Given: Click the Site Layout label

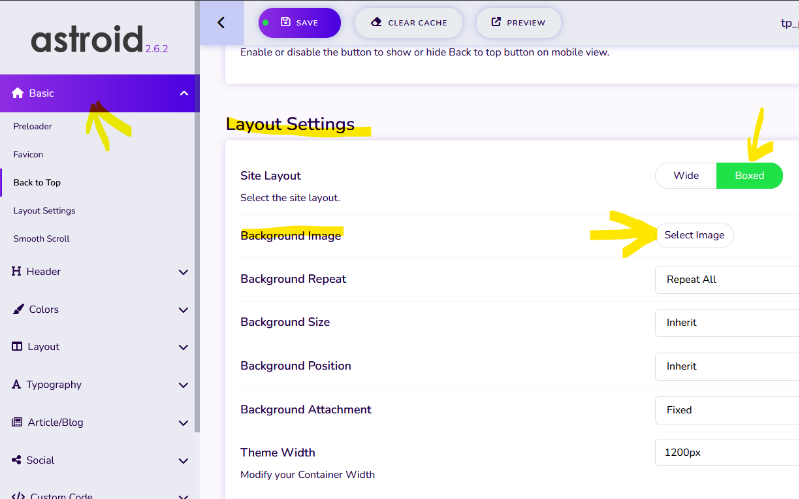Looking at the screenshot, I should coord(271,176).
